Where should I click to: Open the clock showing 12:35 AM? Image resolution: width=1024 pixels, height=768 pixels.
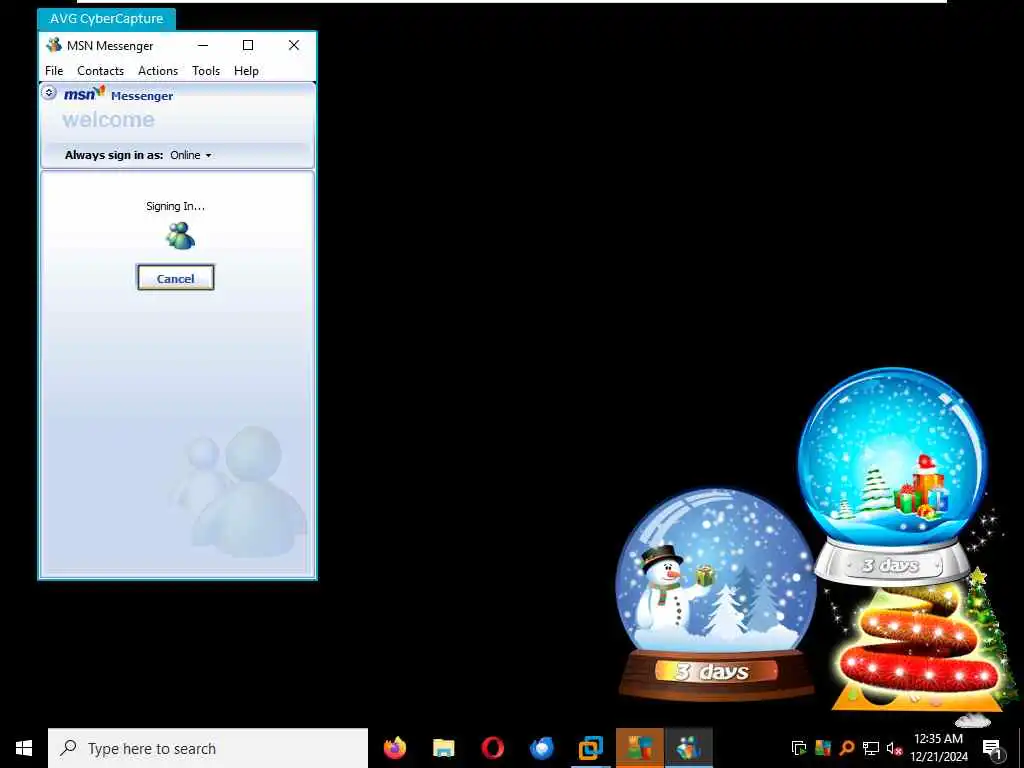point(938,748)
